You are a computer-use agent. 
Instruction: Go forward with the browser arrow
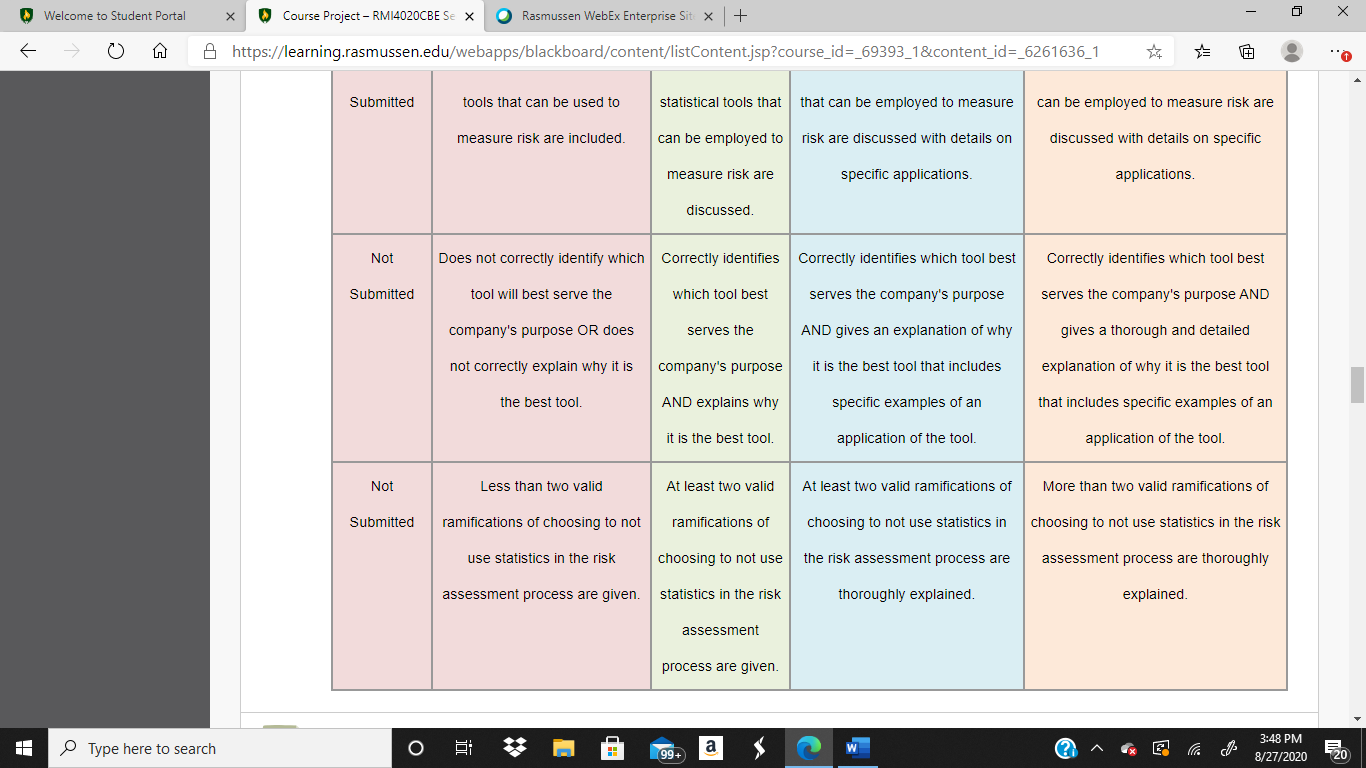[x=71, y=51]
